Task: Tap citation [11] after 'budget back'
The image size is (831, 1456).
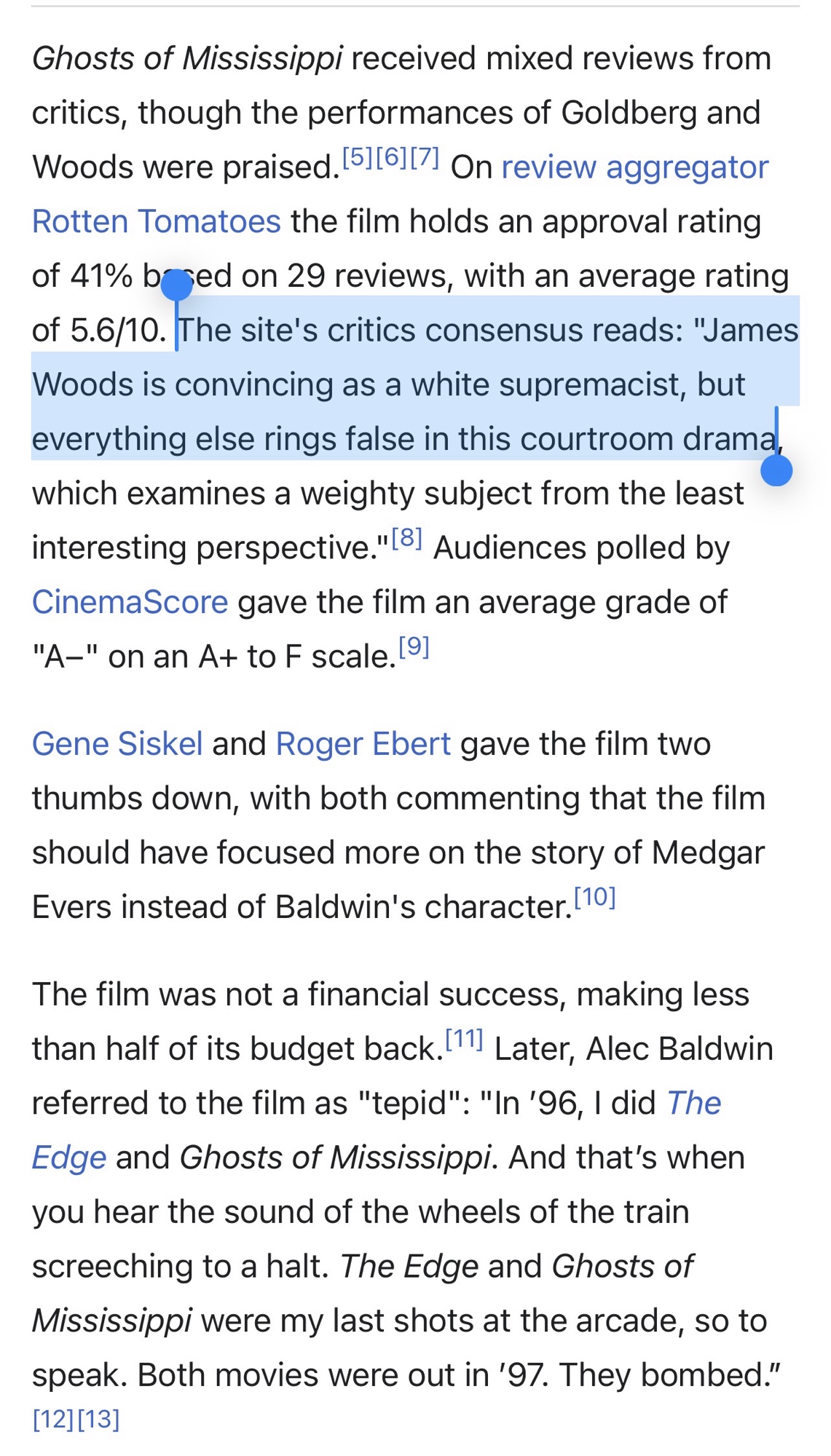Action: tap(464, 1039)
